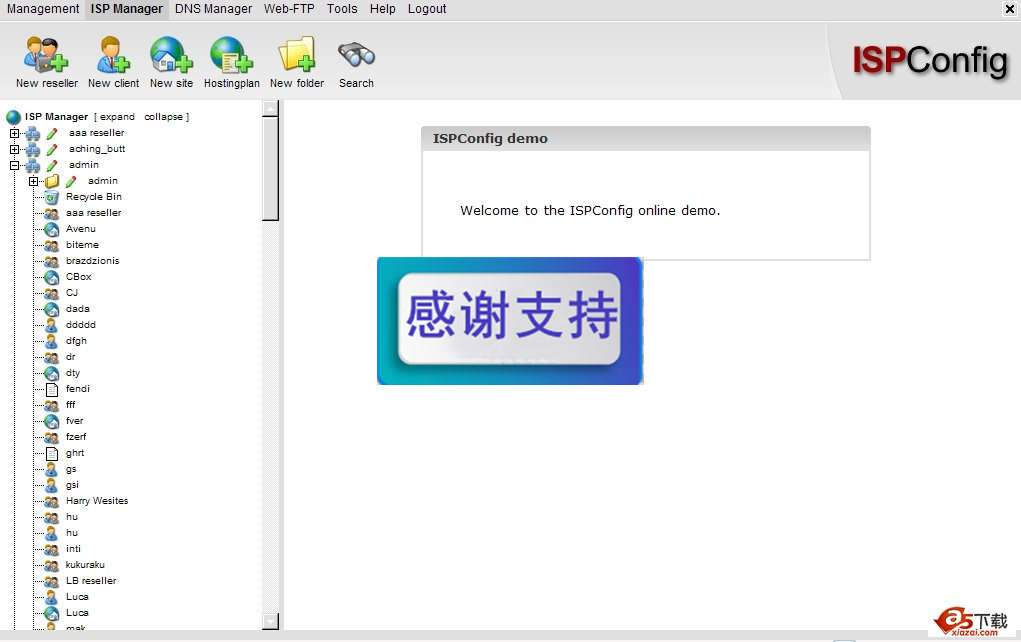Image resolution: width=1021 pixels, height=642 pixels.
Task: Click the New client toolbar icon
Action: click(113, 54)
